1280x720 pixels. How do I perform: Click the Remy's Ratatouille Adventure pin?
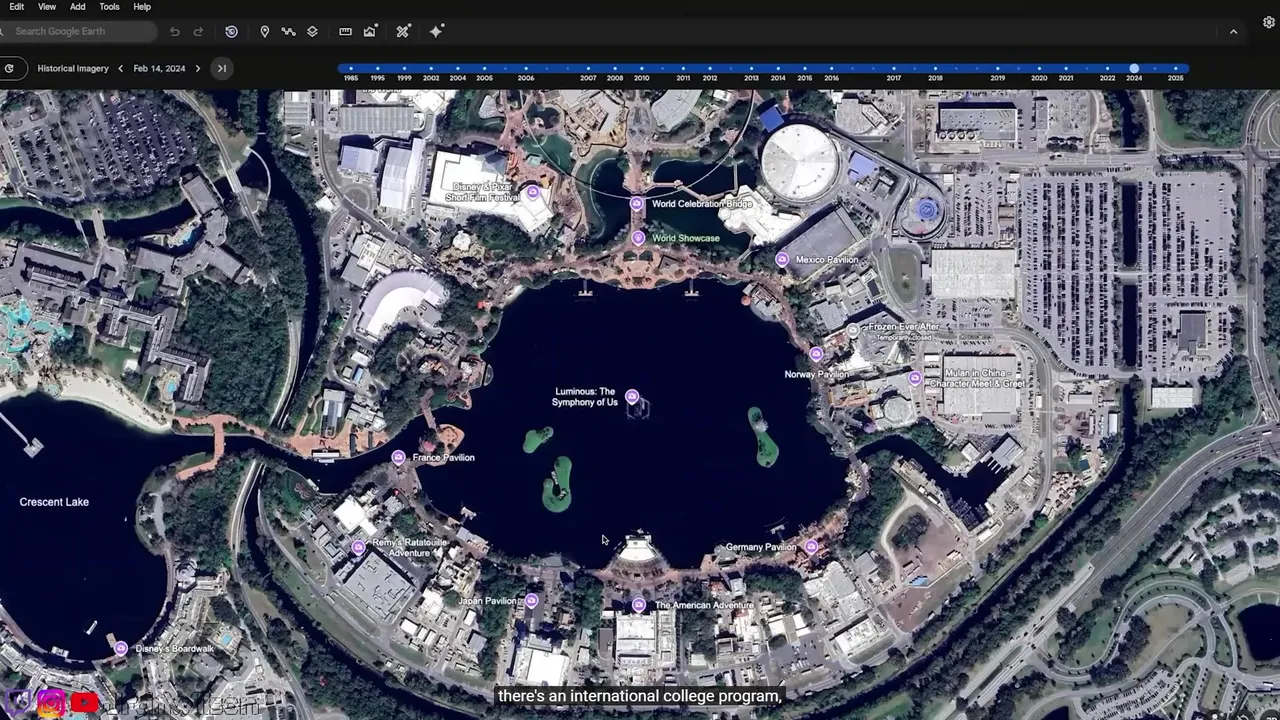point(358,547)
